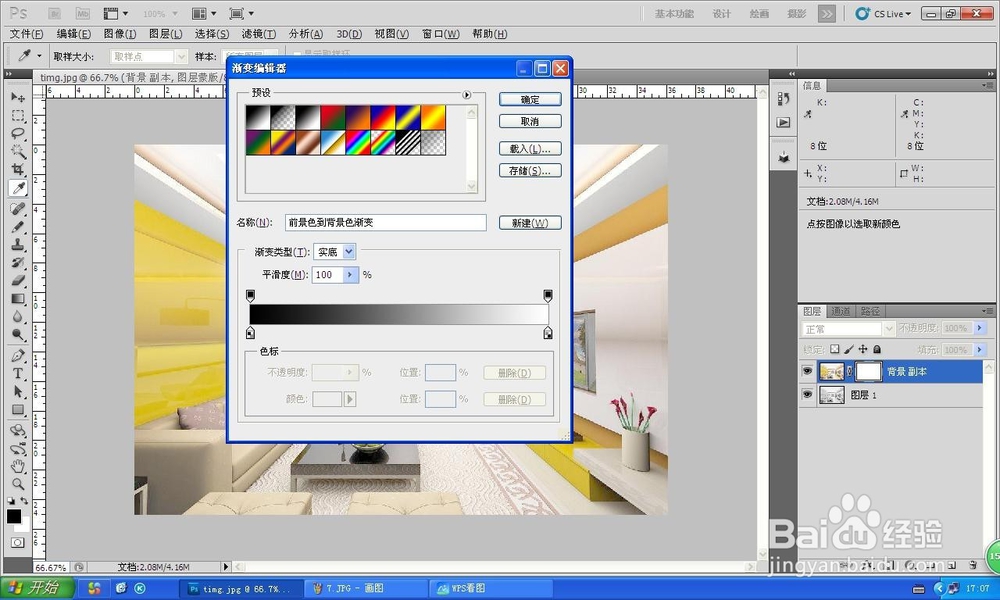Select the Lasso tool
This screenshot has height=600, width=1000.
[18, 133]
